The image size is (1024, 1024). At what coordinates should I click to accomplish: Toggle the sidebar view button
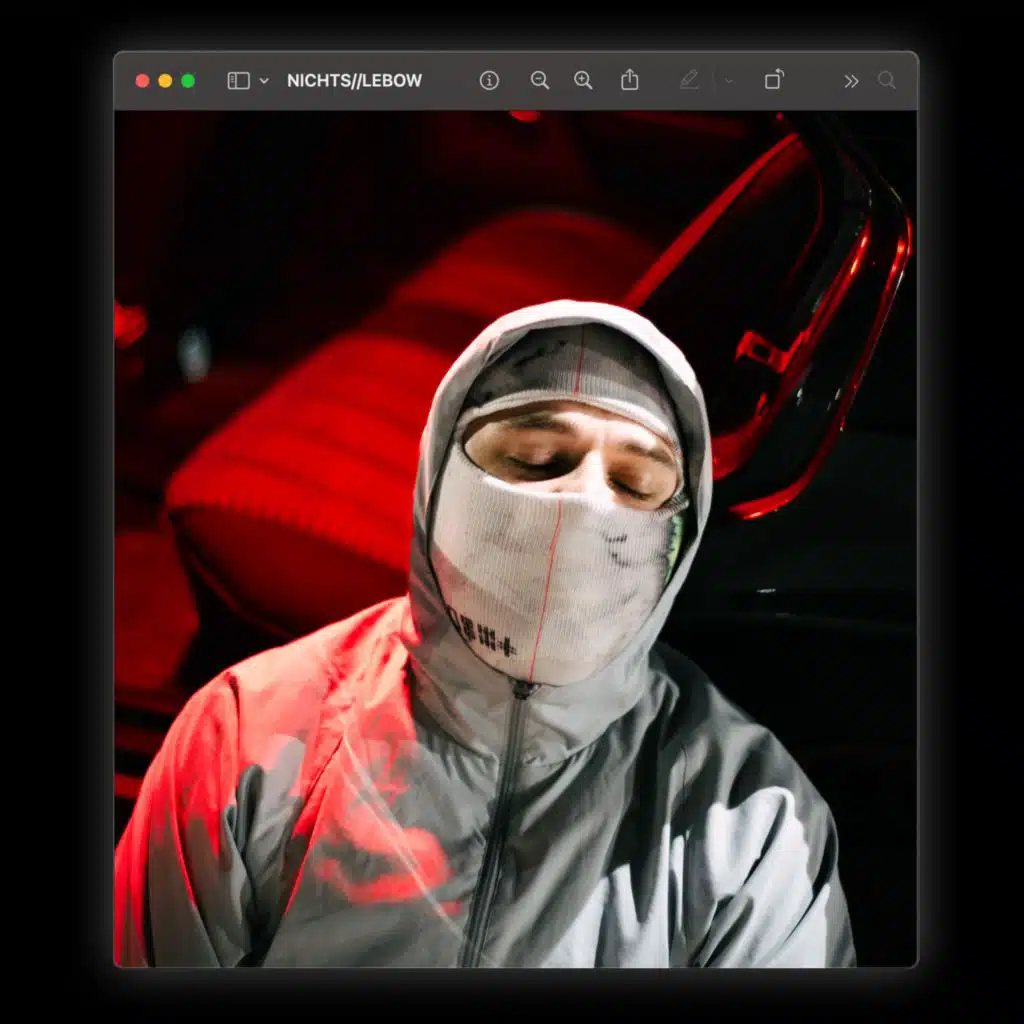[x=238, y=81]
